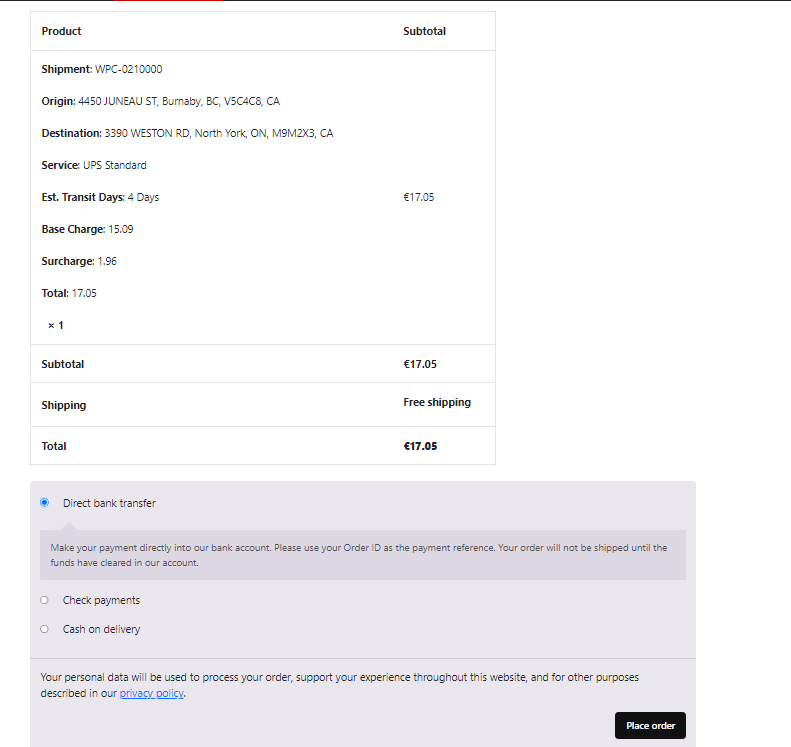Click the Subtotal column header at top
This screenshot has width=791, height=747.
424,31
